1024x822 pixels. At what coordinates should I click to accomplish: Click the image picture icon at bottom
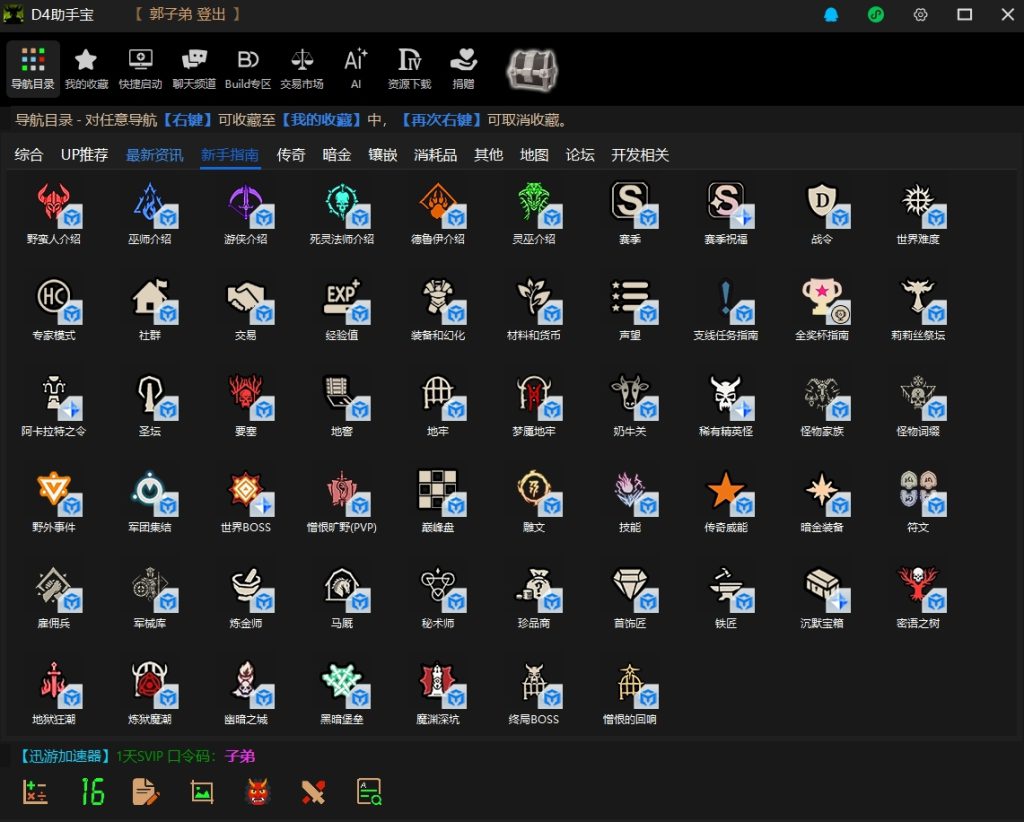tap(202, 792)
